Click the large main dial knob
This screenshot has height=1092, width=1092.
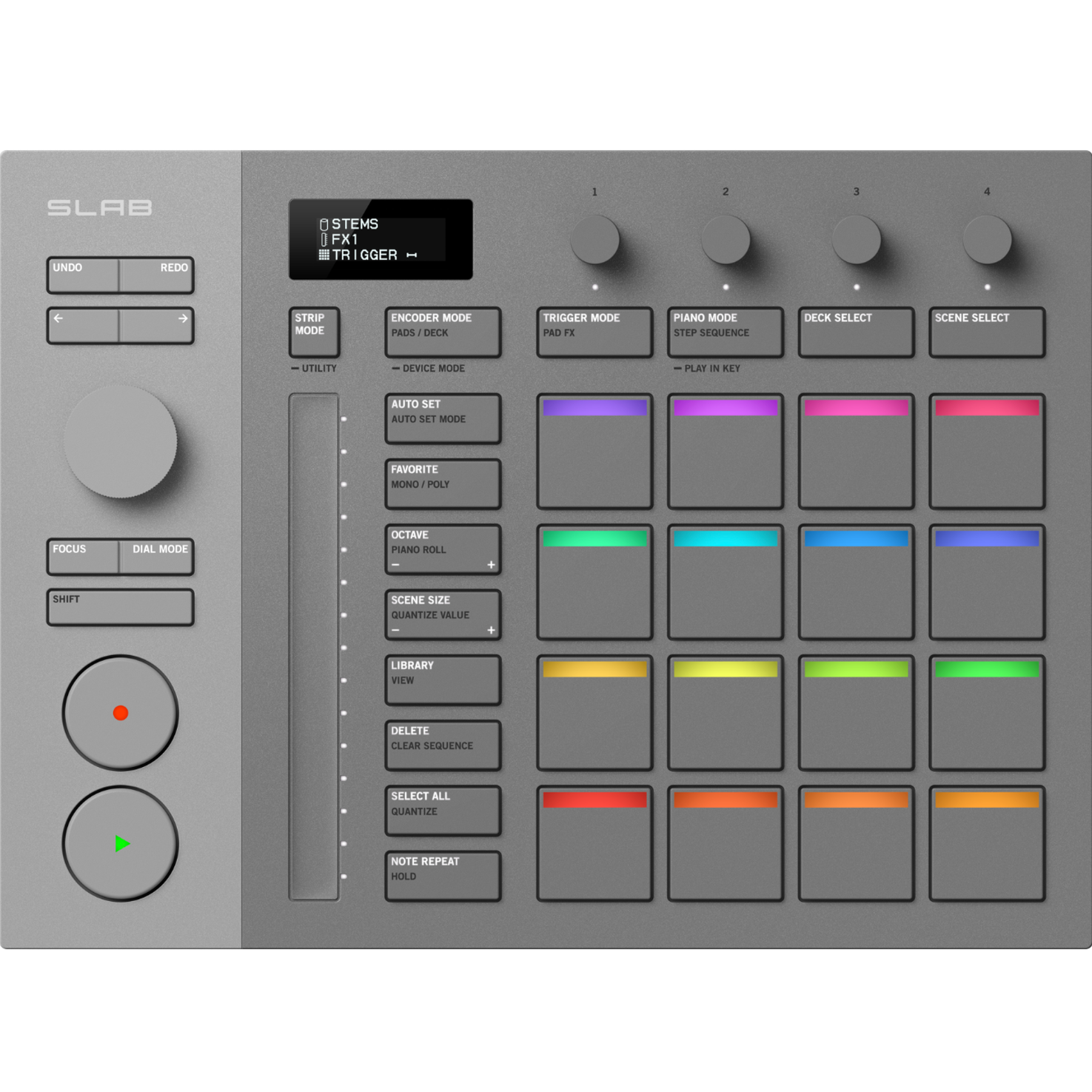tap(121, 441)
